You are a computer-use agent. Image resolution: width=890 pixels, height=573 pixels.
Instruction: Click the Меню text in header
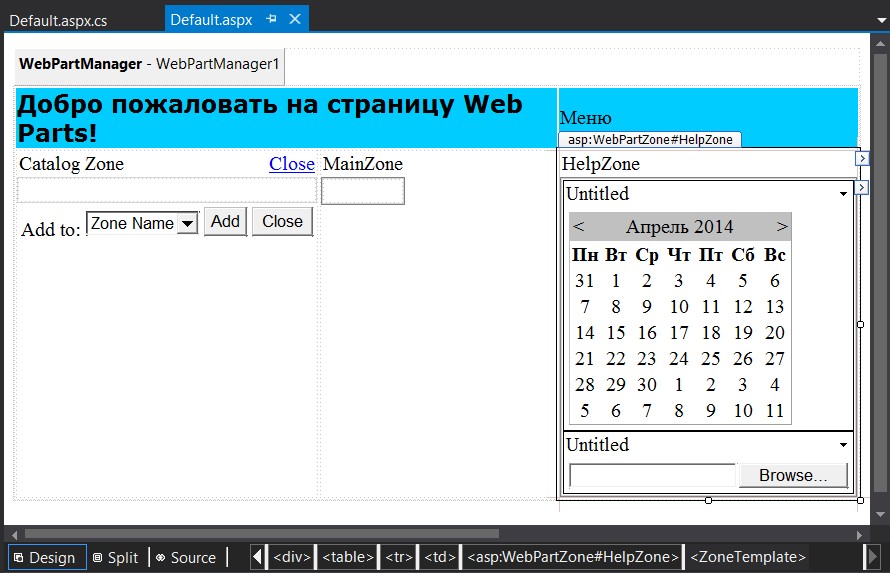click(585, 118)
